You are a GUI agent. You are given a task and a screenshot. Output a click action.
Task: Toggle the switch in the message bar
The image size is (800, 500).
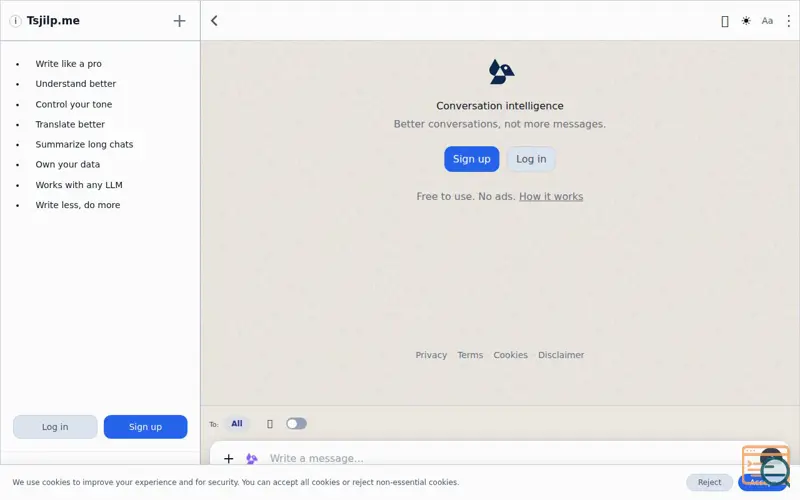[x=296, y=423]
